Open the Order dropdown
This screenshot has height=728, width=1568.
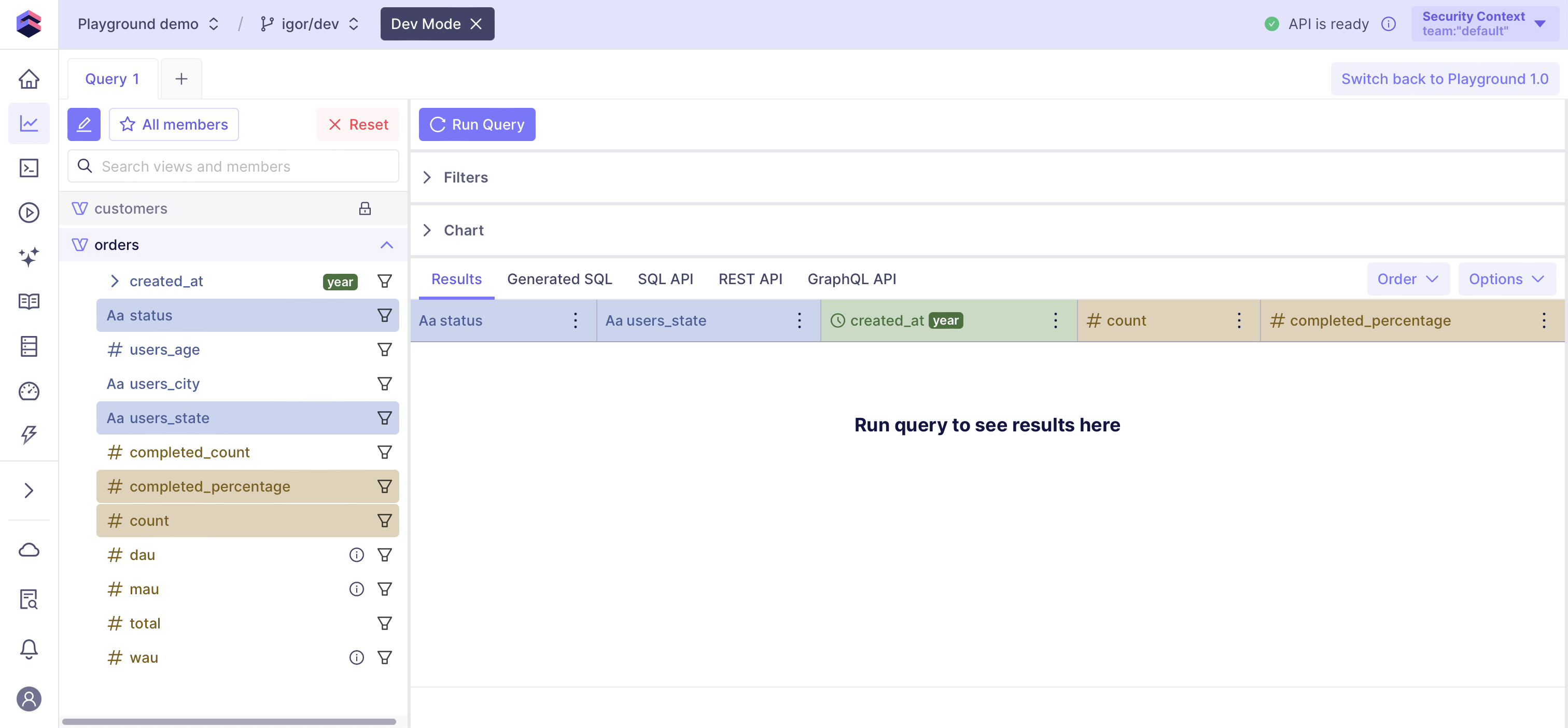pyautogui.click(x=1407, y=279)
